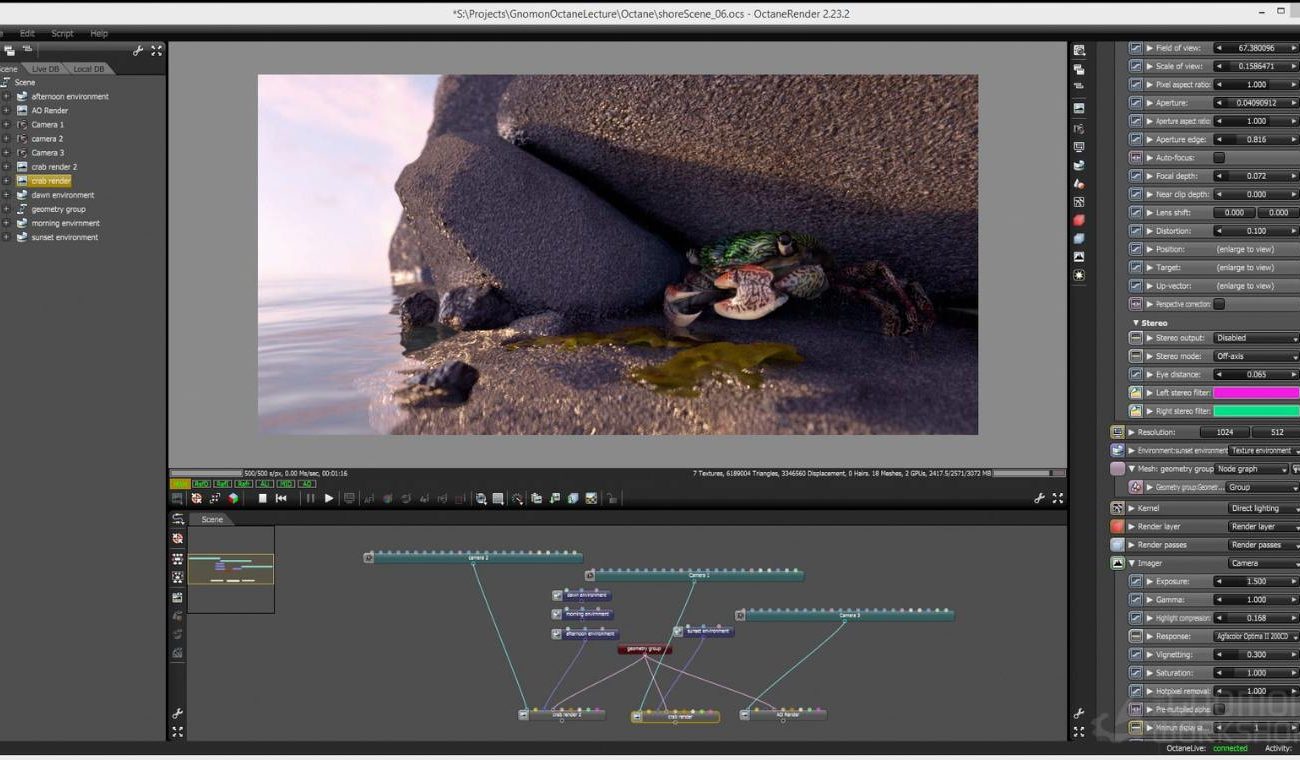
Task: Toggle the Perspective correction checkbox
Action: (1218, 304)
